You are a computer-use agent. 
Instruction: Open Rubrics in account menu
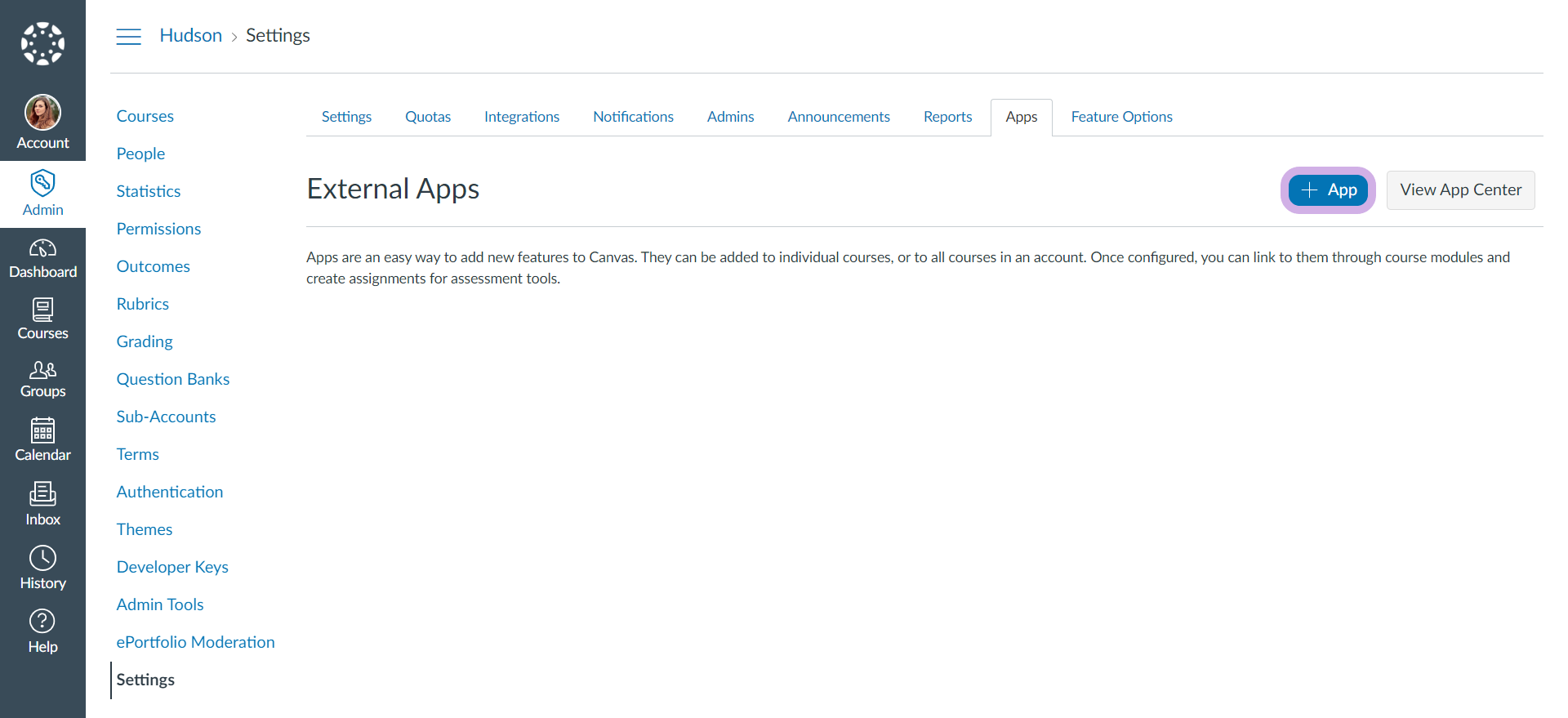[x=142, y=304]
